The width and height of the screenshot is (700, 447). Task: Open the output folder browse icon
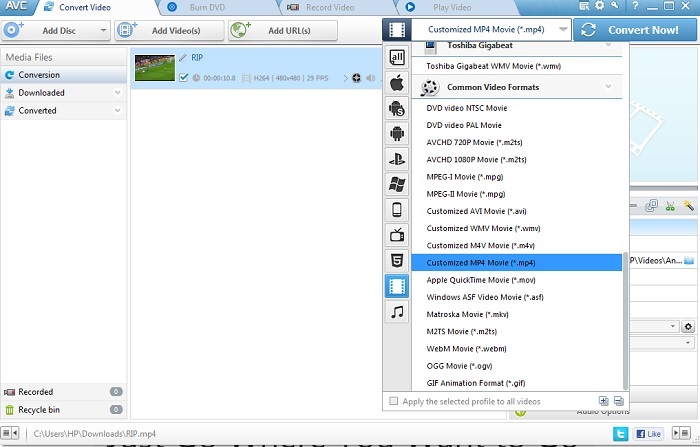point(689,260)
